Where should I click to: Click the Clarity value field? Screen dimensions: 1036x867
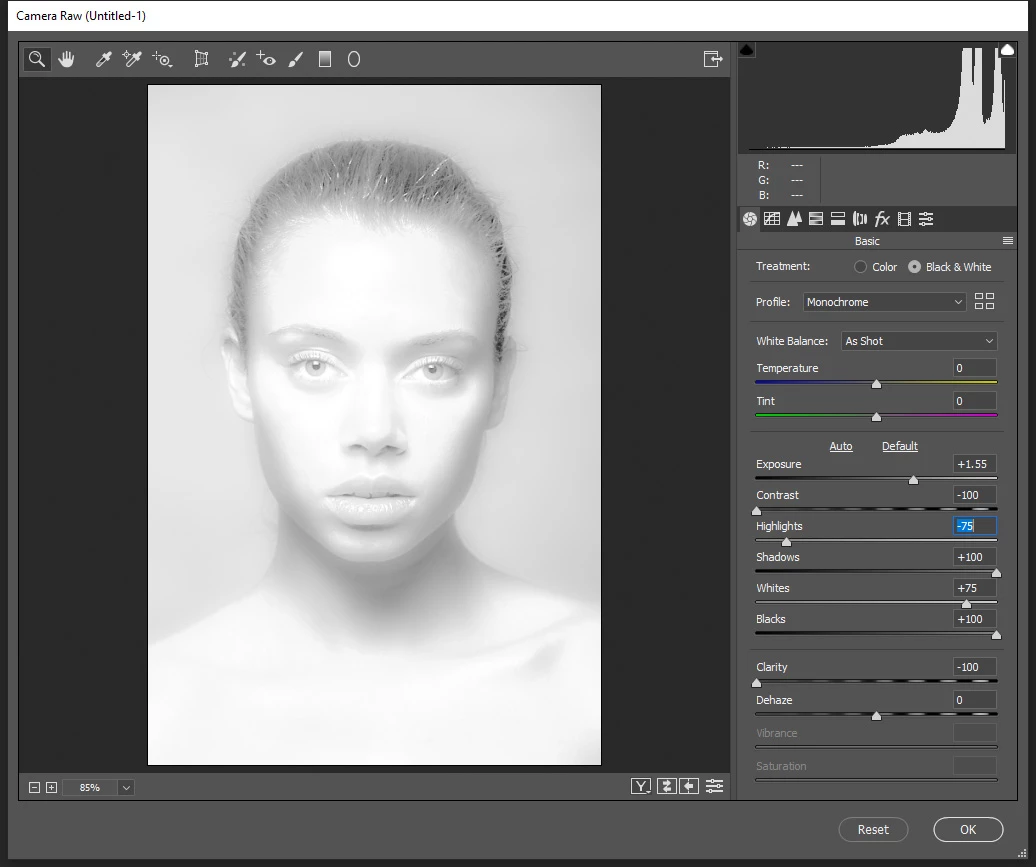click(975, 667)
